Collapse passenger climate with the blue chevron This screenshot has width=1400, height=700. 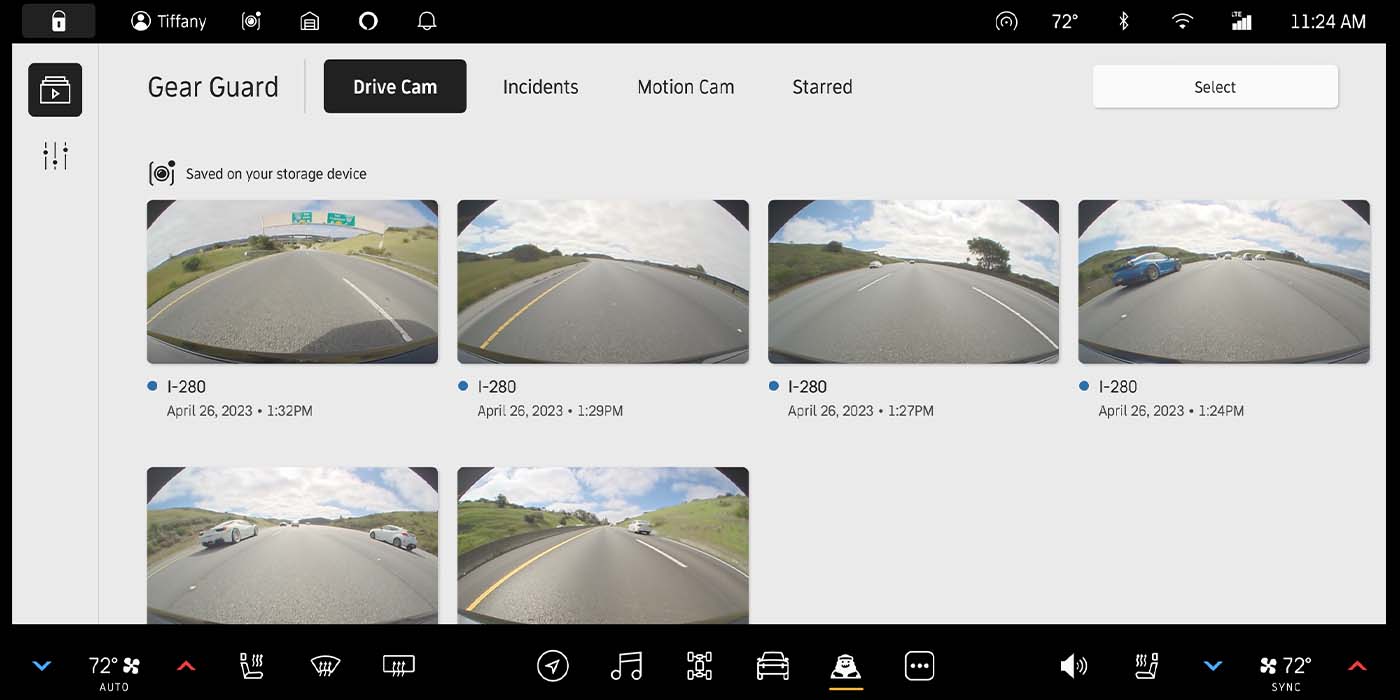(x=1213, y=664)
